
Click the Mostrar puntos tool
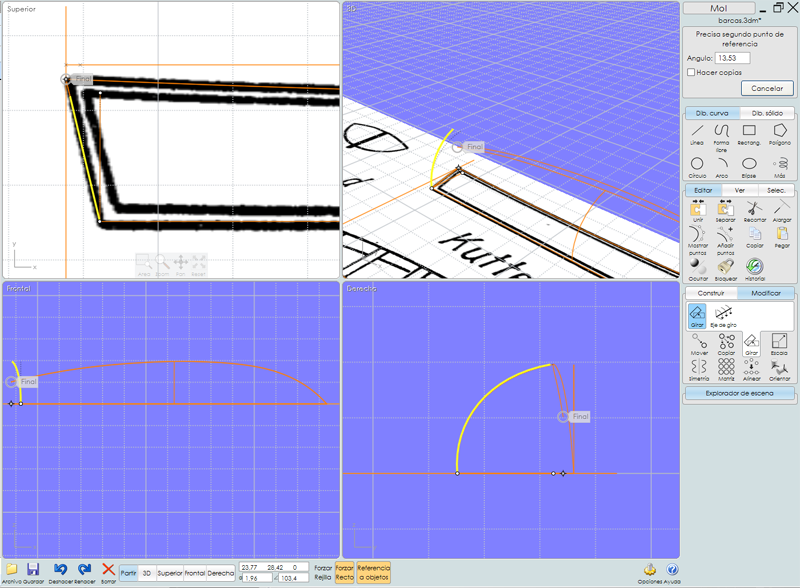[697, 240]
